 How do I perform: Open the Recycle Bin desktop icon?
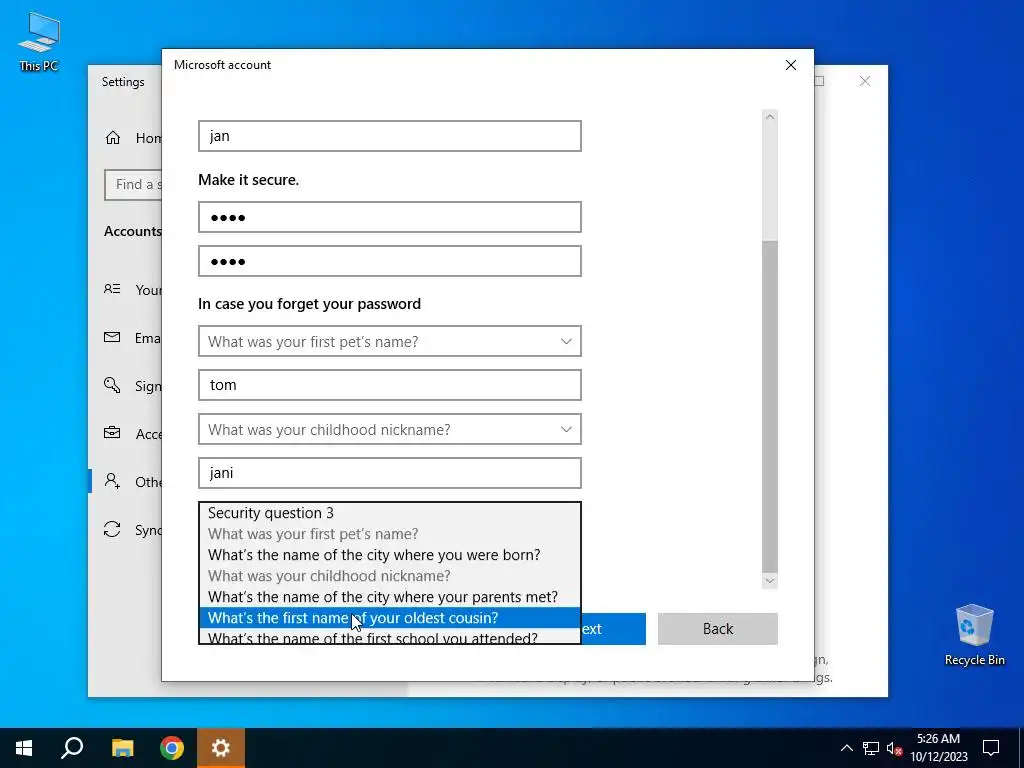[x=974, y=635]
